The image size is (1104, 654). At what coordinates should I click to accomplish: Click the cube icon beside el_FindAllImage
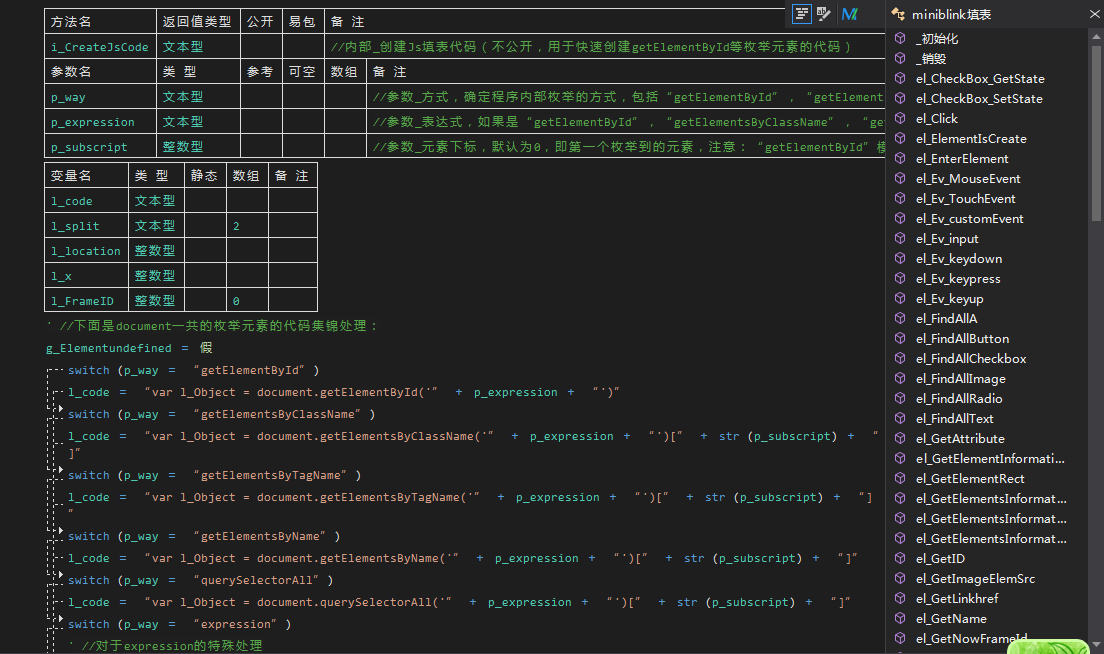click(900, 378)
